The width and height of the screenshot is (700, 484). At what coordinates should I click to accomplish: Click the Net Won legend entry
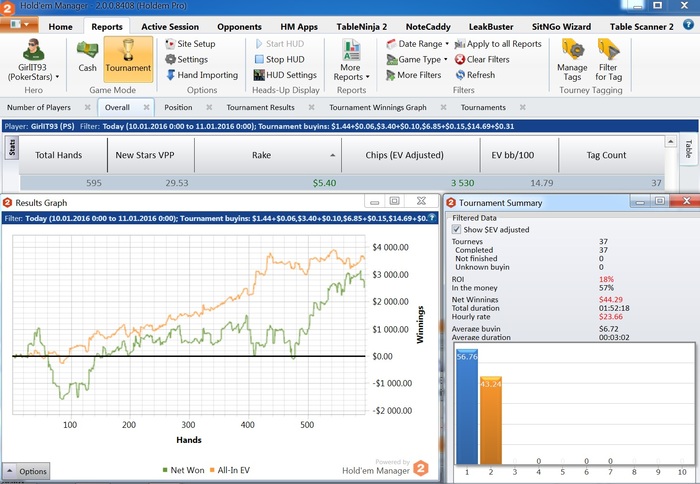183,470
